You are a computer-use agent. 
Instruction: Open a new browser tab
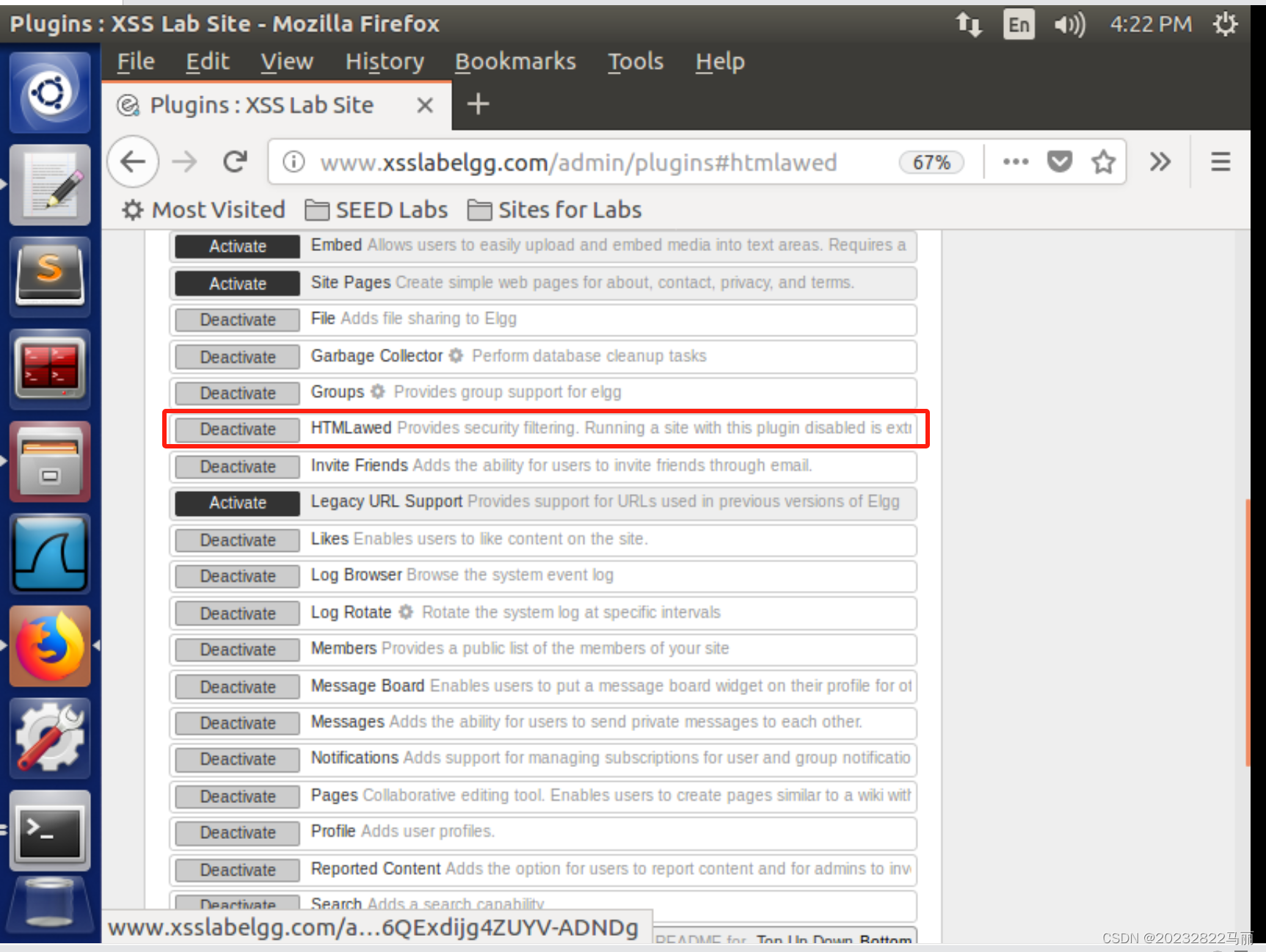[x=478, y=104]
